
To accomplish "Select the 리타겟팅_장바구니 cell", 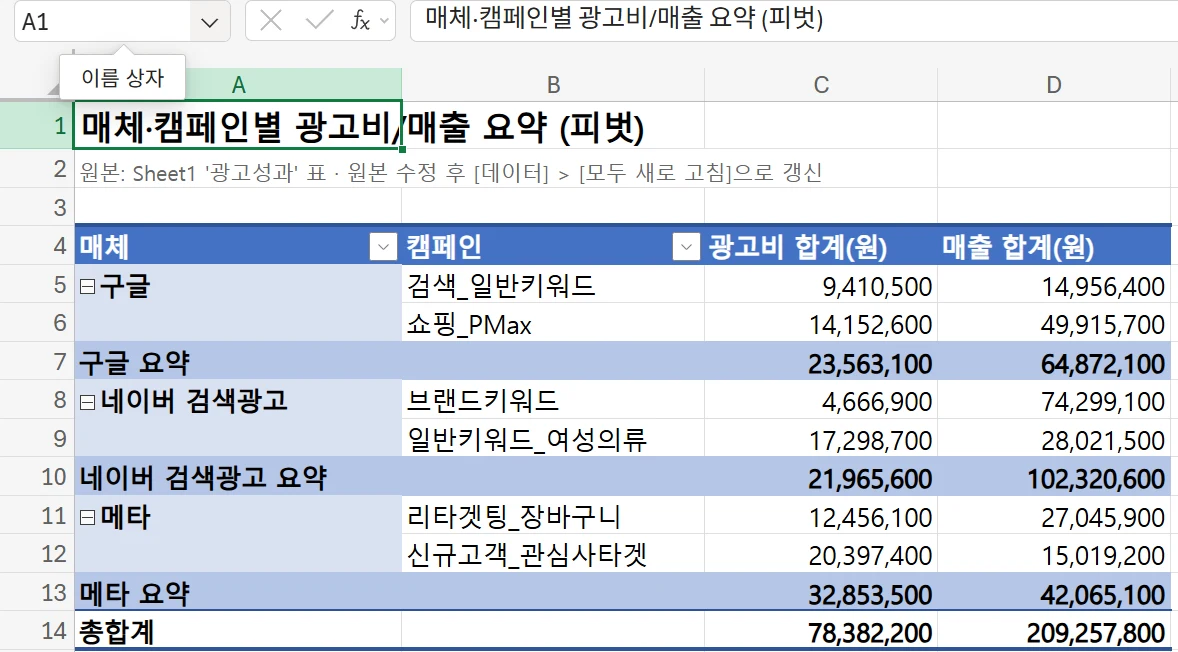I will [x=553, y=516].
